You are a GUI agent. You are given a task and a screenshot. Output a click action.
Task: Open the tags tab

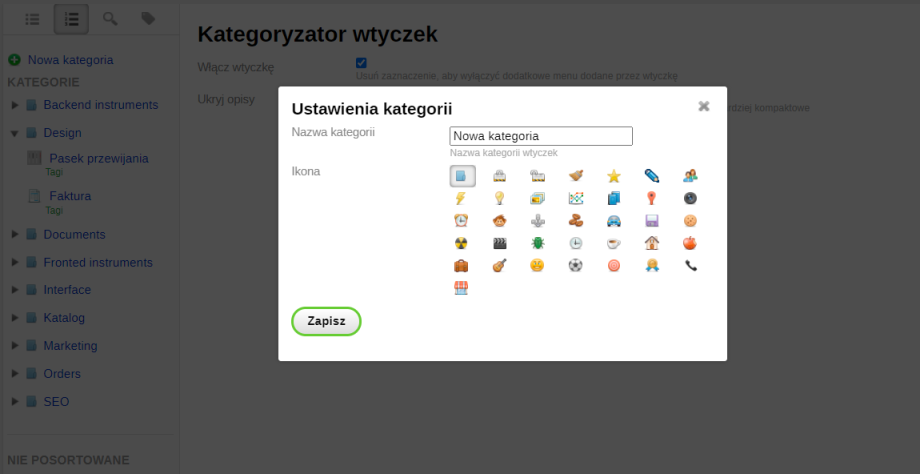148,19
